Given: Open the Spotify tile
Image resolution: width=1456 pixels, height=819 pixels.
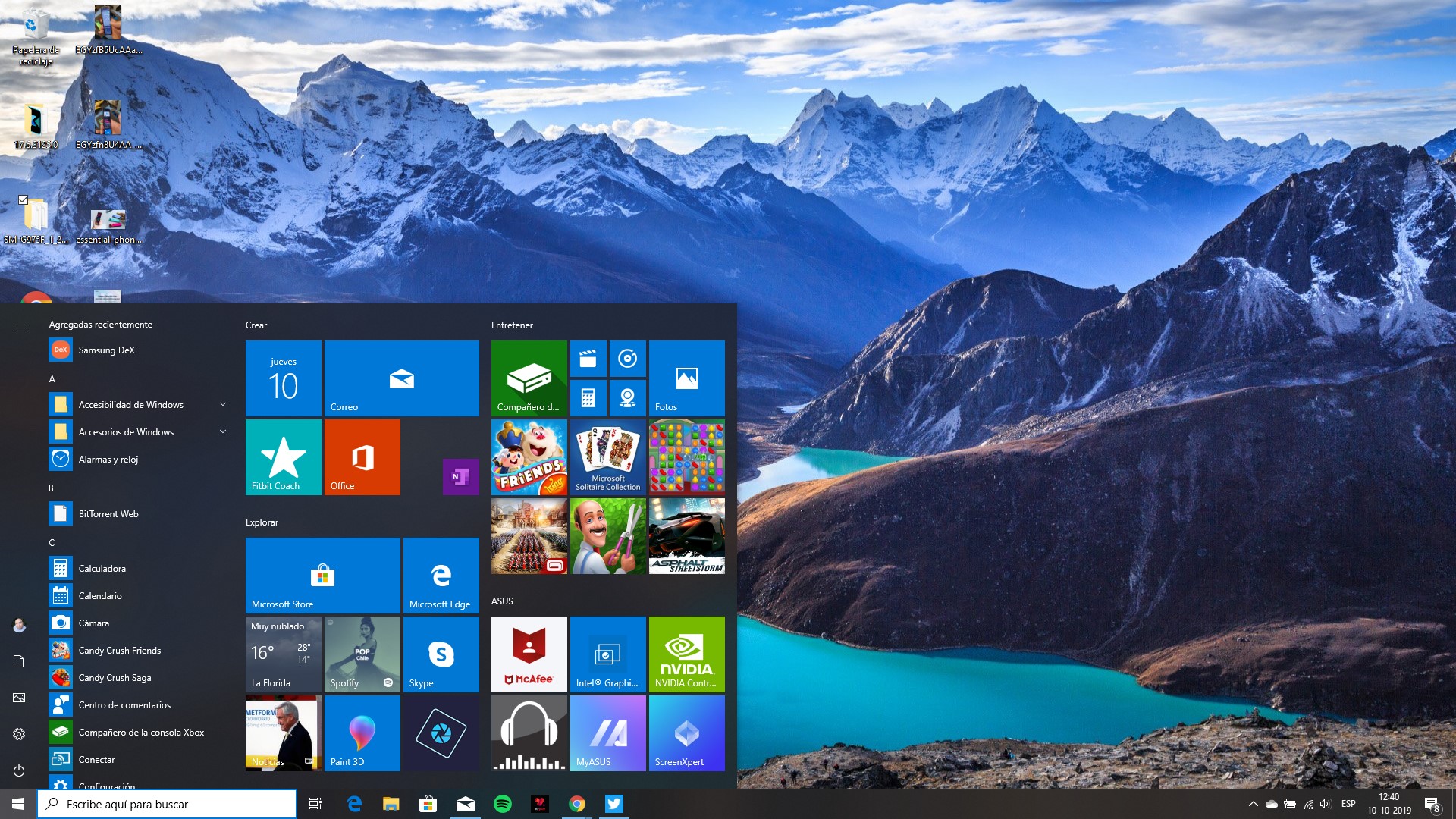Looking at the screenshot, I should tap(362, 654).
